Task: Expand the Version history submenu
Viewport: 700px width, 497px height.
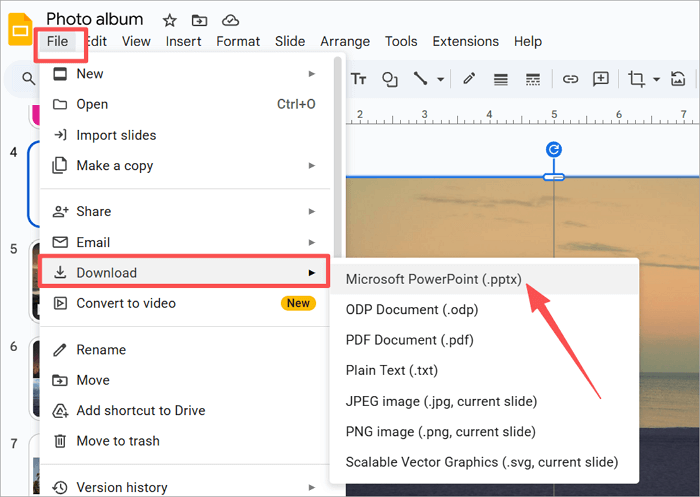Action: point(185,487)
